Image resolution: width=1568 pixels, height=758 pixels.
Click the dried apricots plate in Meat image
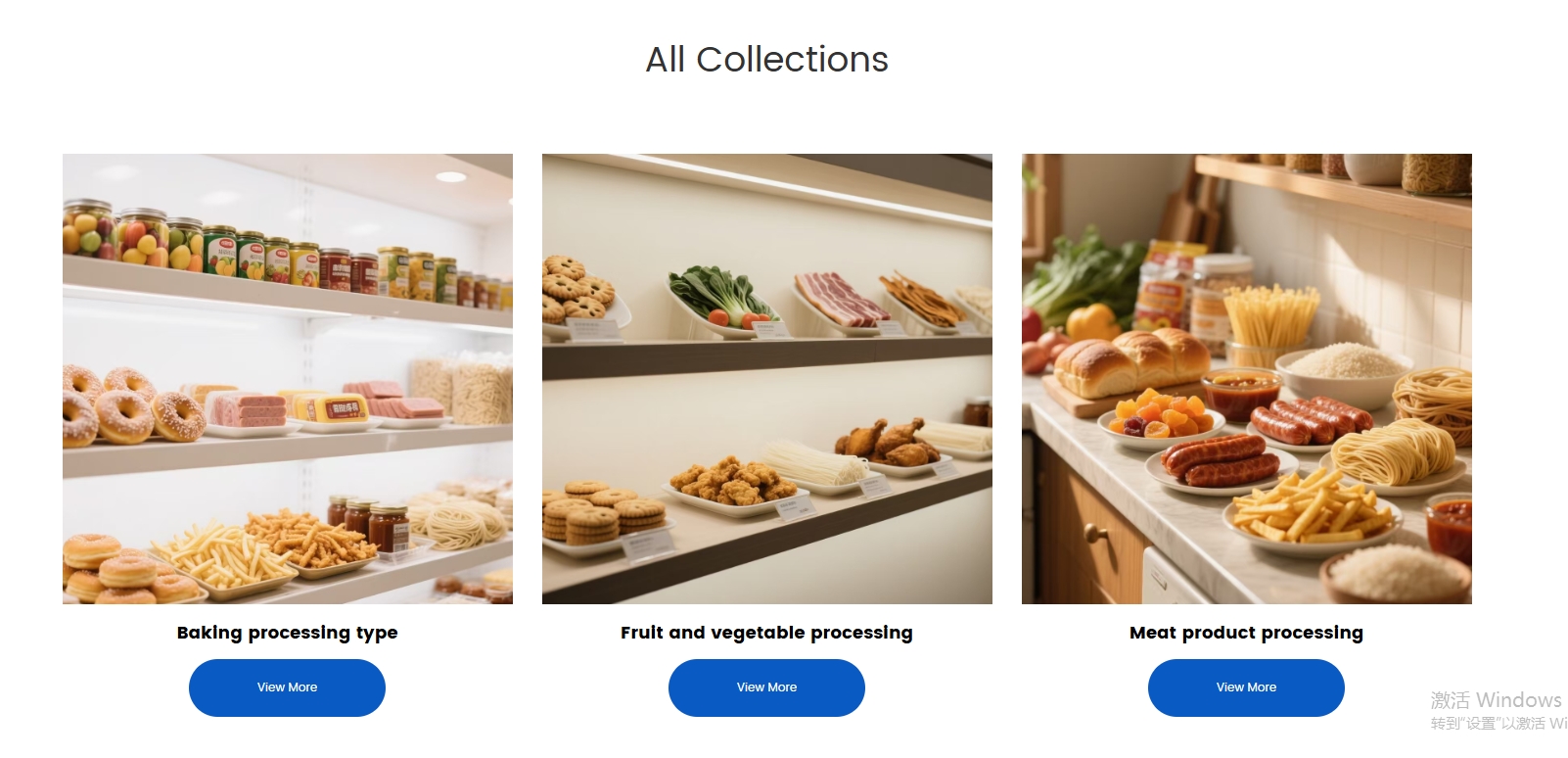click(1162, 416)
